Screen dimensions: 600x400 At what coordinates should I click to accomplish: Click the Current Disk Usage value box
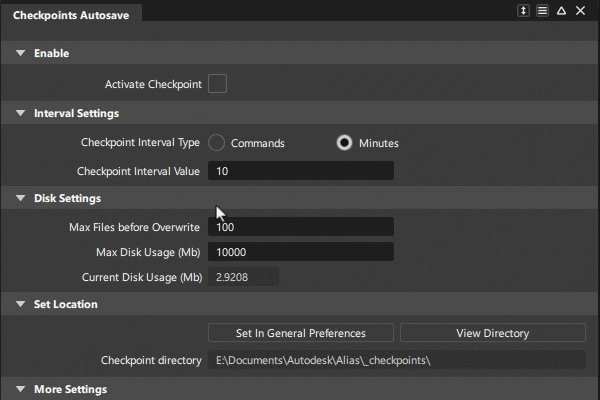tap(243, 277)
